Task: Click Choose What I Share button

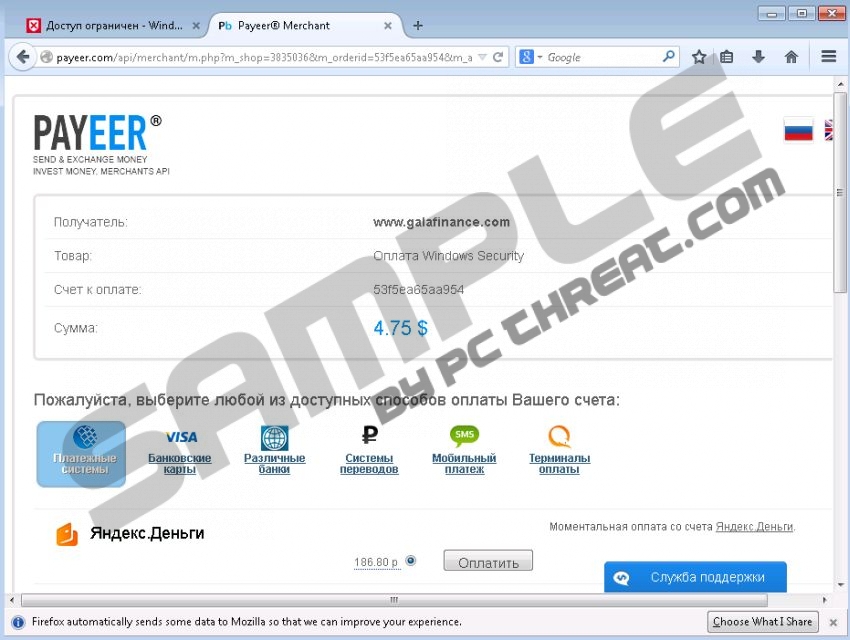Action: pos(762,622)
